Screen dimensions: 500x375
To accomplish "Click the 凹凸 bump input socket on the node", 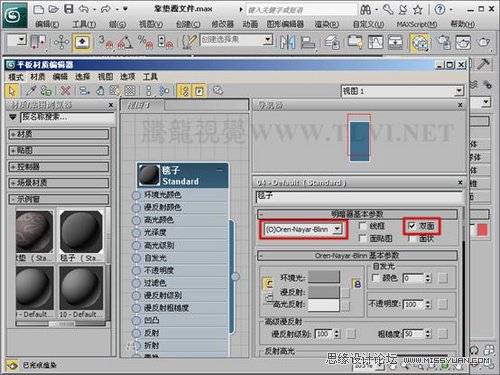I will click(x=136, y=321).
